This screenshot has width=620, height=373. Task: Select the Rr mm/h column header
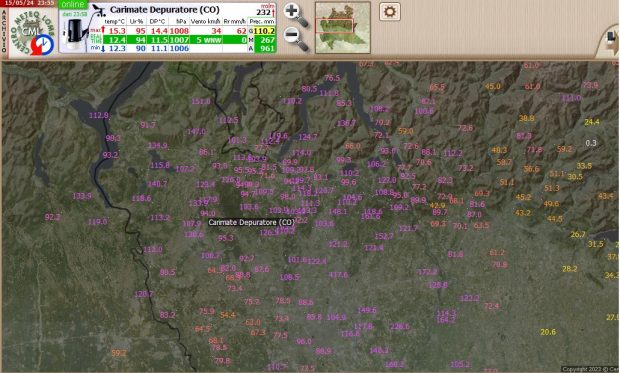235,21
